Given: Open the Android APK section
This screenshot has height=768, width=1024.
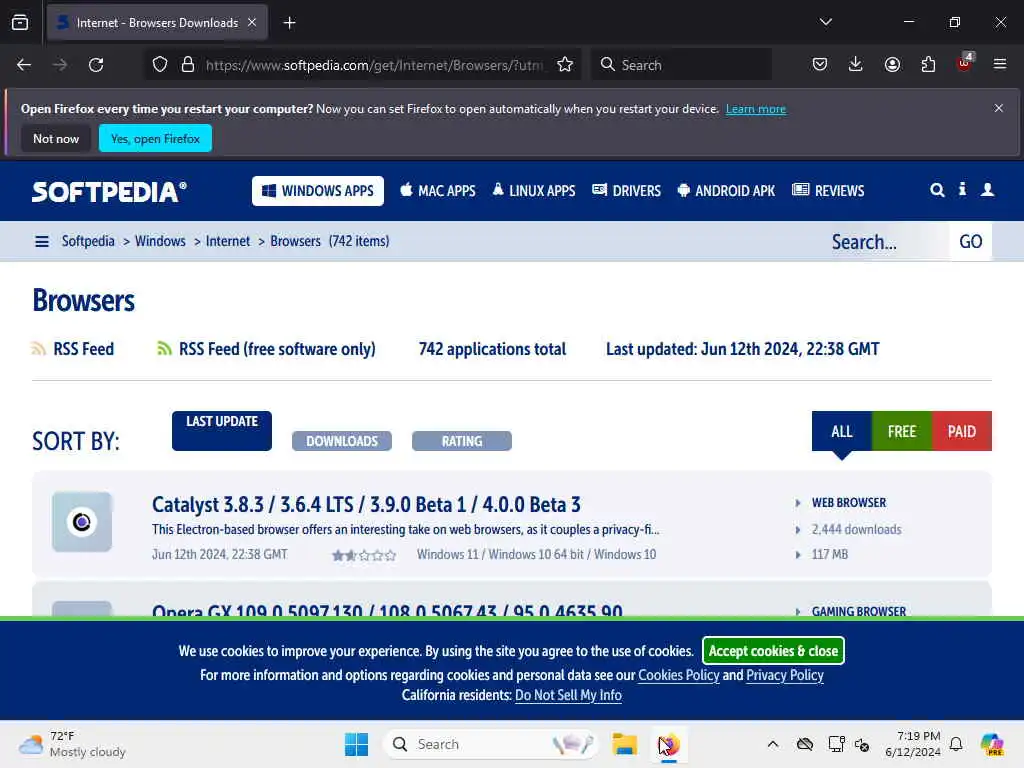Looking at the screenshot, I should 726,191.
